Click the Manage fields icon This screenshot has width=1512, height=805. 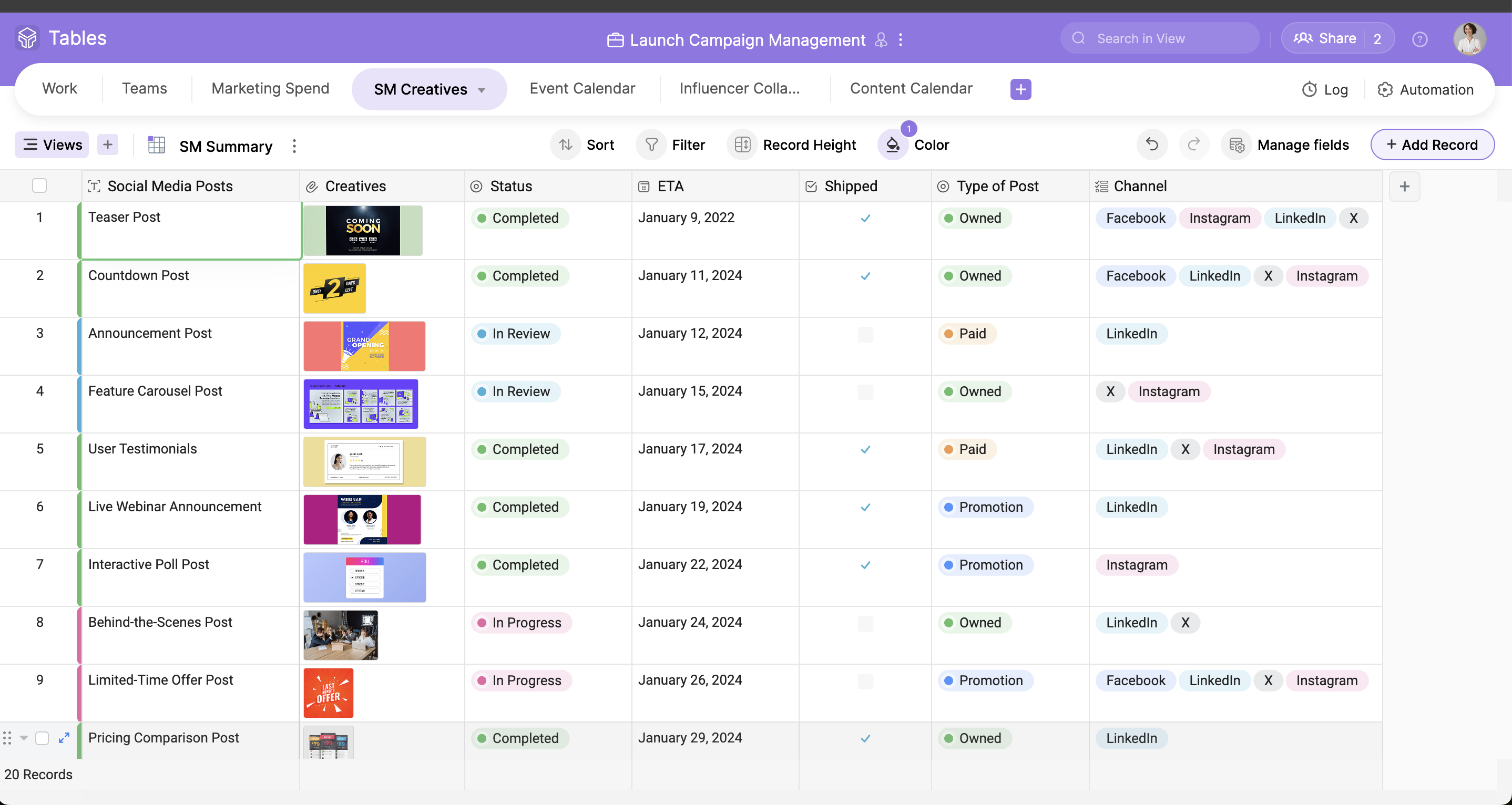(1237, 145)
